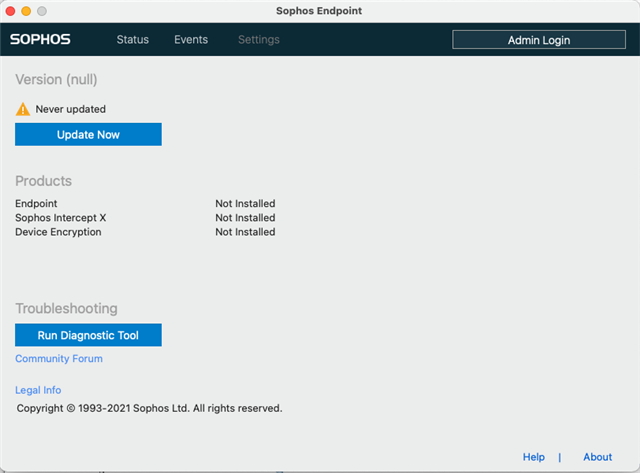Open the Help link

[534, 457]
